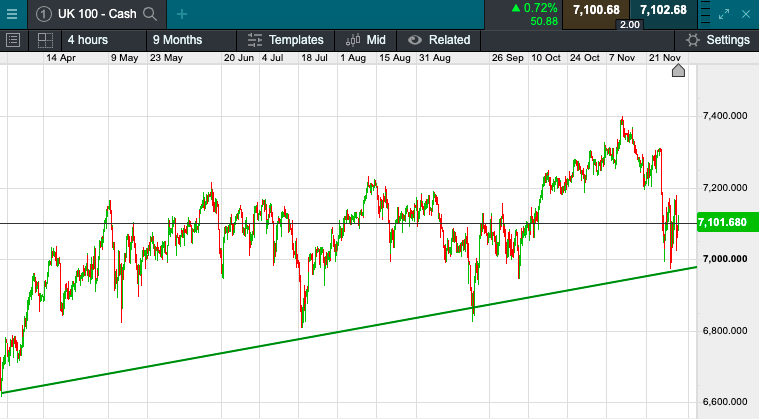Expand the Mid price type dropdown
The image size is (759, 419).
[x=365, y=40]
